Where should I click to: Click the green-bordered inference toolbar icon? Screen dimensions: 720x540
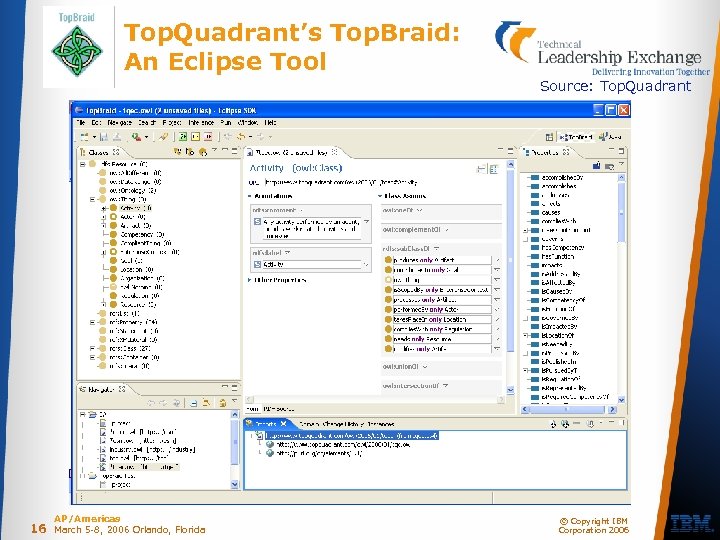(183, 136)
